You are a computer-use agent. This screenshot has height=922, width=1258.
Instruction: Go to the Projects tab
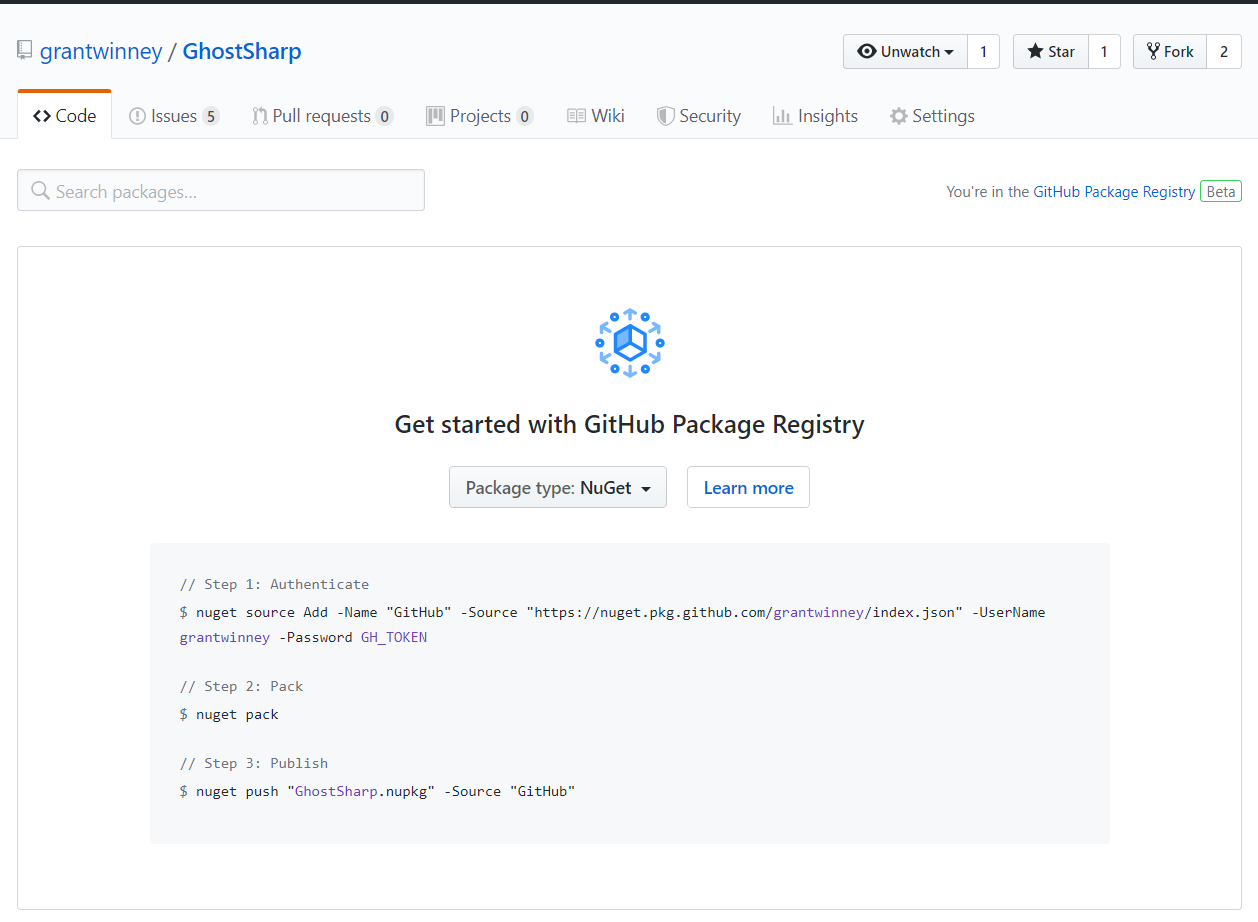pyautogui.click(x=479, y=116)
